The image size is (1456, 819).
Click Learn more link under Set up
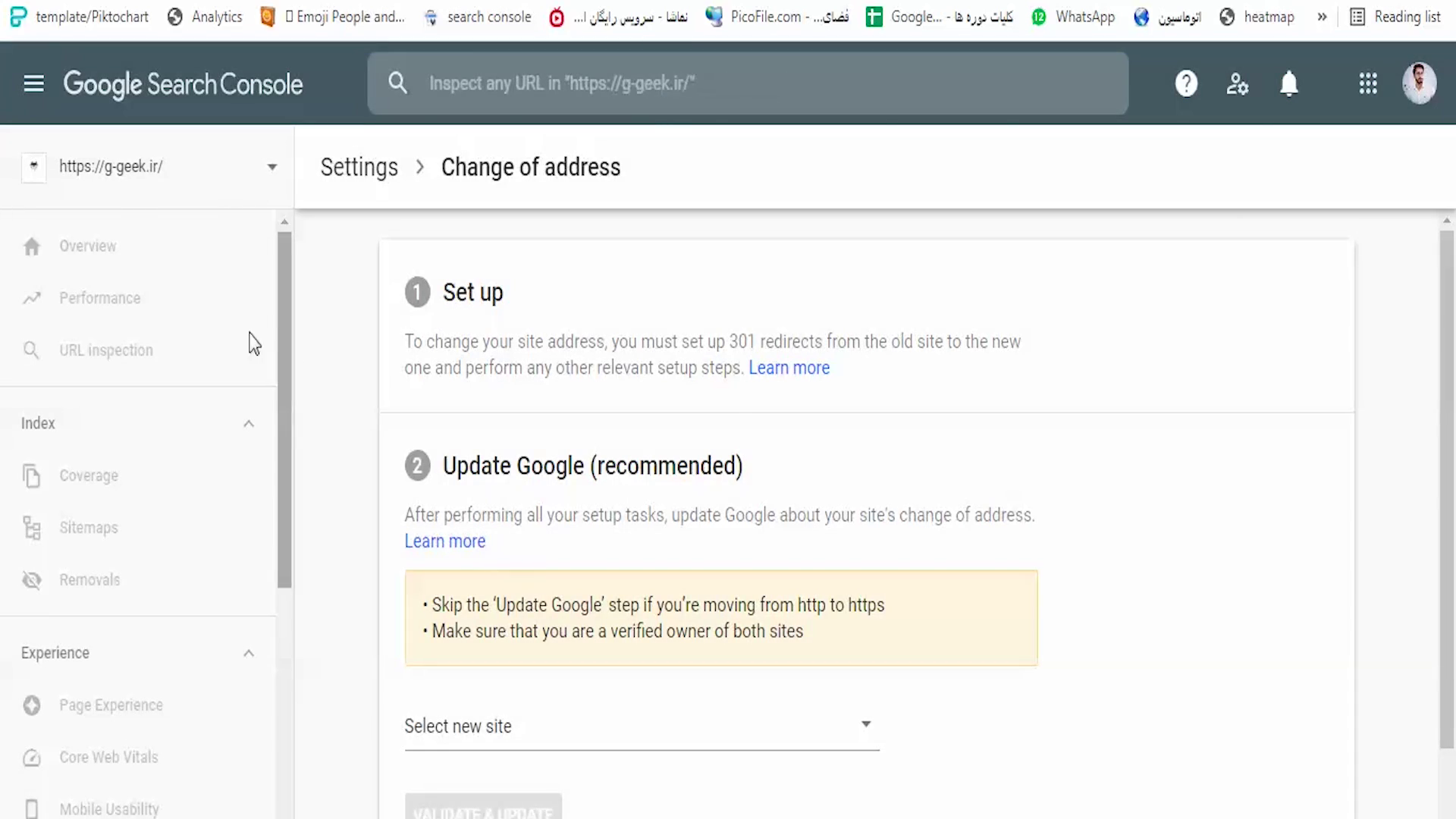[789, 368]
